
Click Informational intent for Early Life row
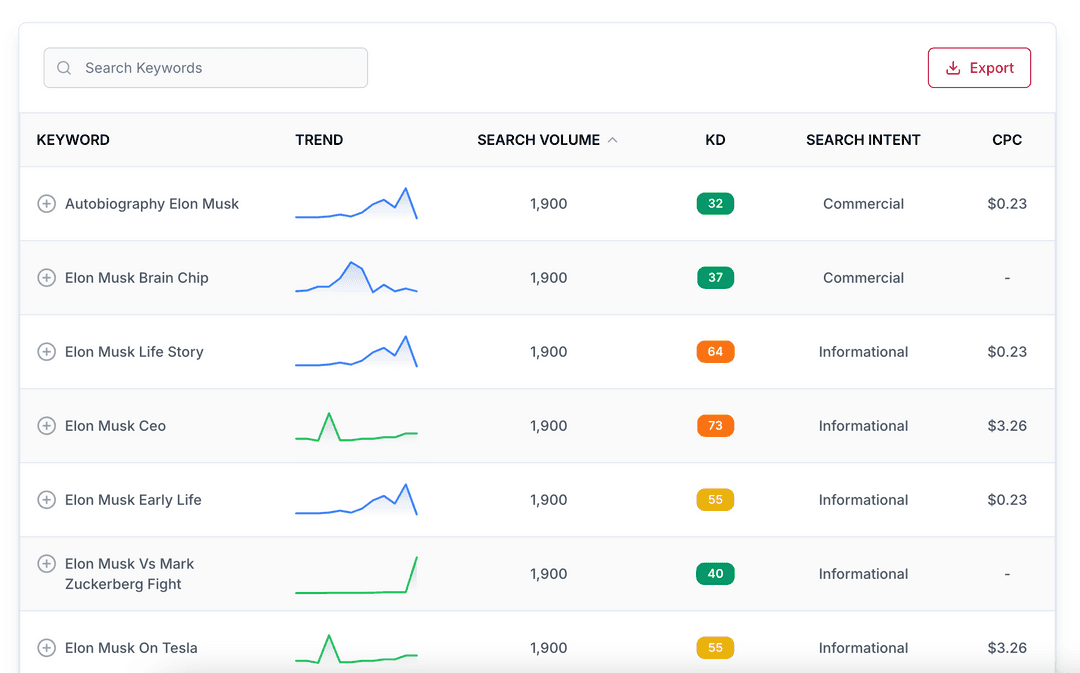[863, 500]
